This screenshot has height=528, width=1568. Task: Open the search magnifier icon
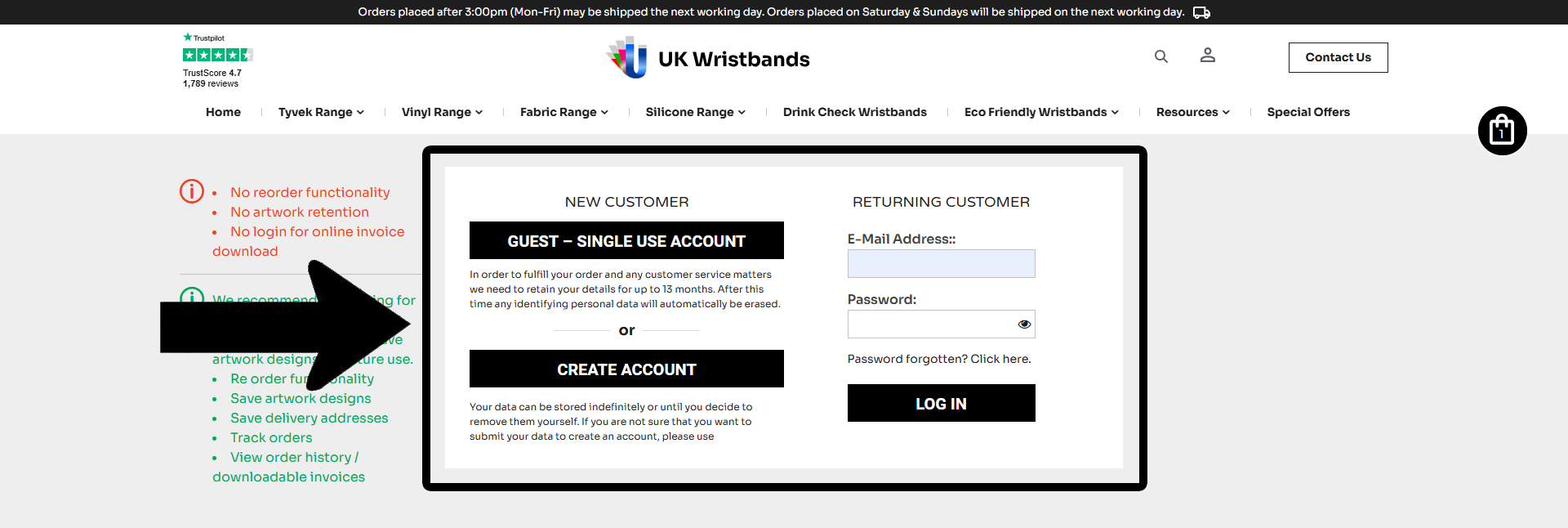pos(1160,56)
